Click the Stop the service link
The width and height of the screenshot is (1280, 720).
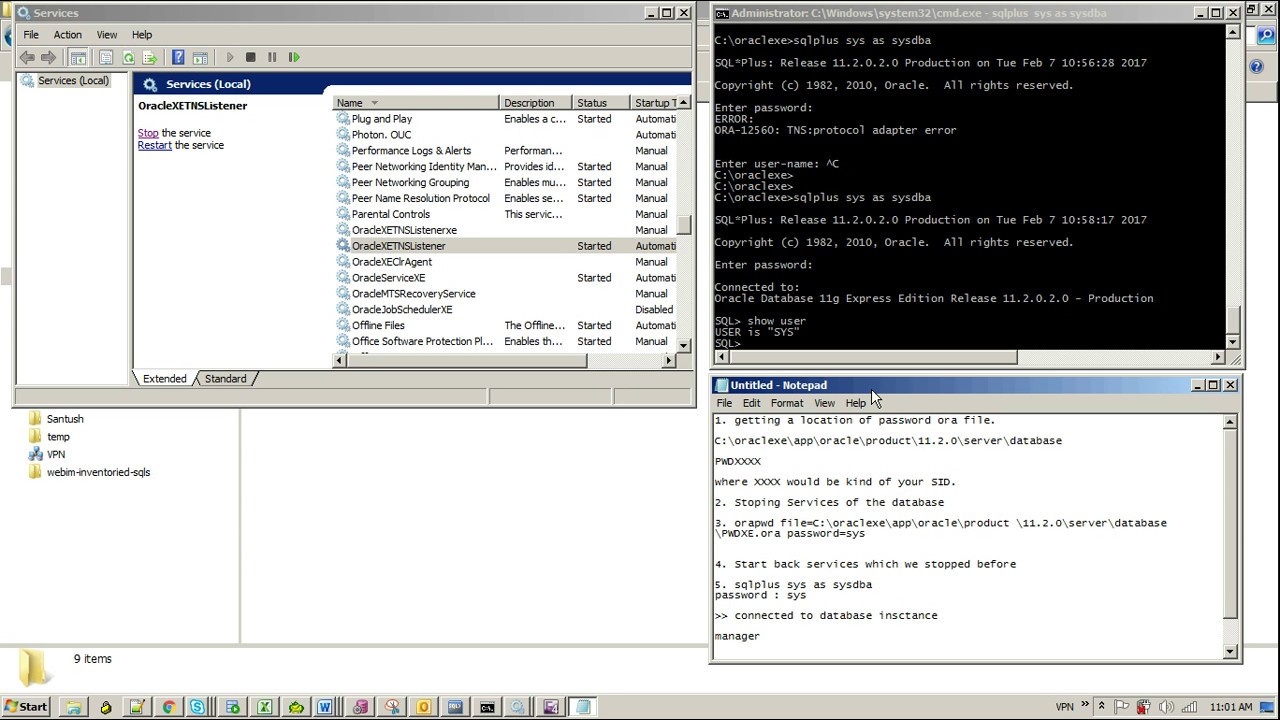click(148, 133)
